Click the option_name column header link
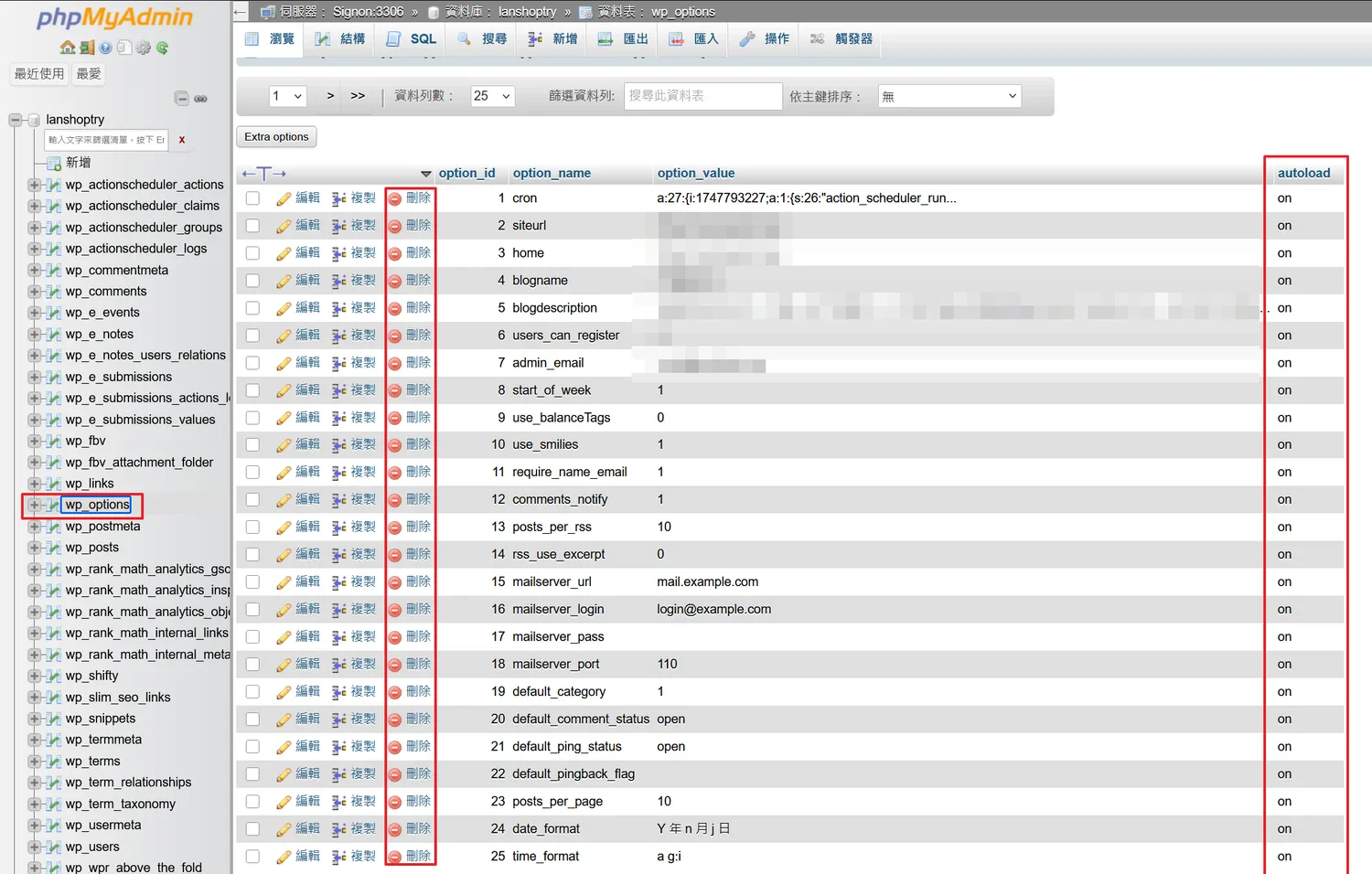 tap(552, 173)
